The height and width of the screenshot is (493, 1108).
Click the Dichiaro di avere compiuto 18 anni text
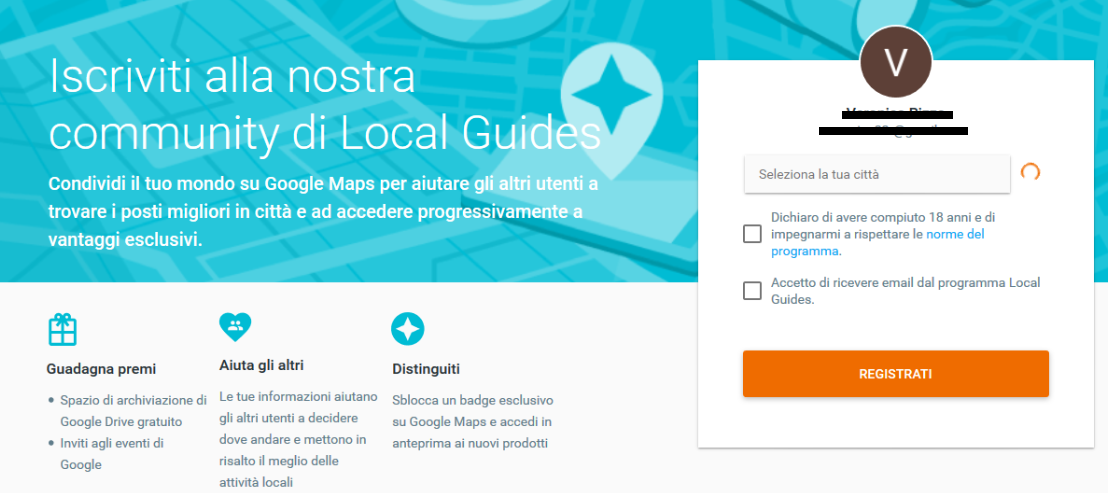coord(883,234)
